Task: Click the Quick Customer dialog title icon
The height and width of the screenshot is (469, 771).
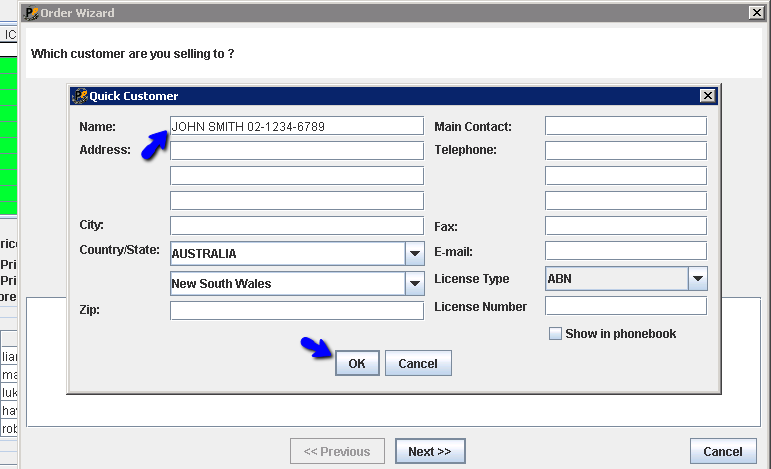Action: coord(79,96)
